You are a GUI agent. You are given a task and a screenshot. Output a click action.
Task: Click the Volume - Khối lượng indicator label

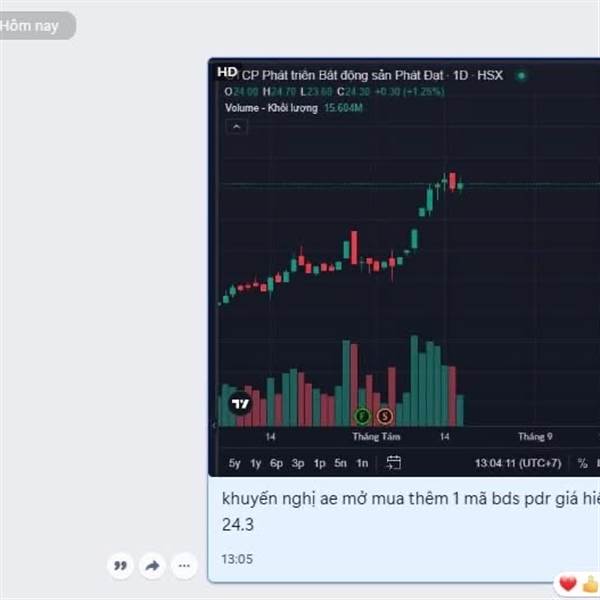click(271, 108)
